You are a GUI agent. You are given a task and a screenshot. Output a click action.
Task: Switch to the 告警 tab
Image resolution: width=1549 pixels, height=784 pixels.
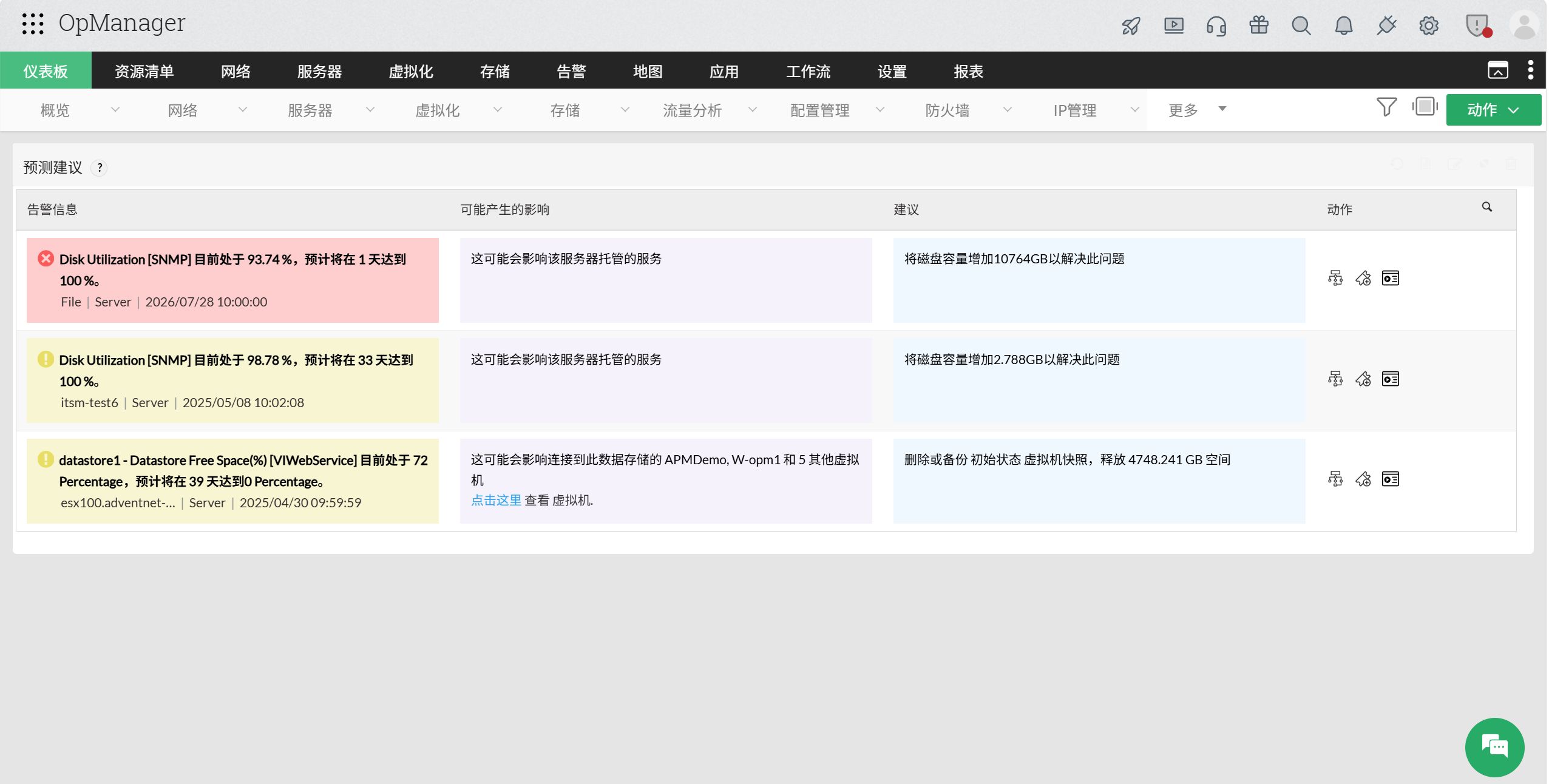571,71
